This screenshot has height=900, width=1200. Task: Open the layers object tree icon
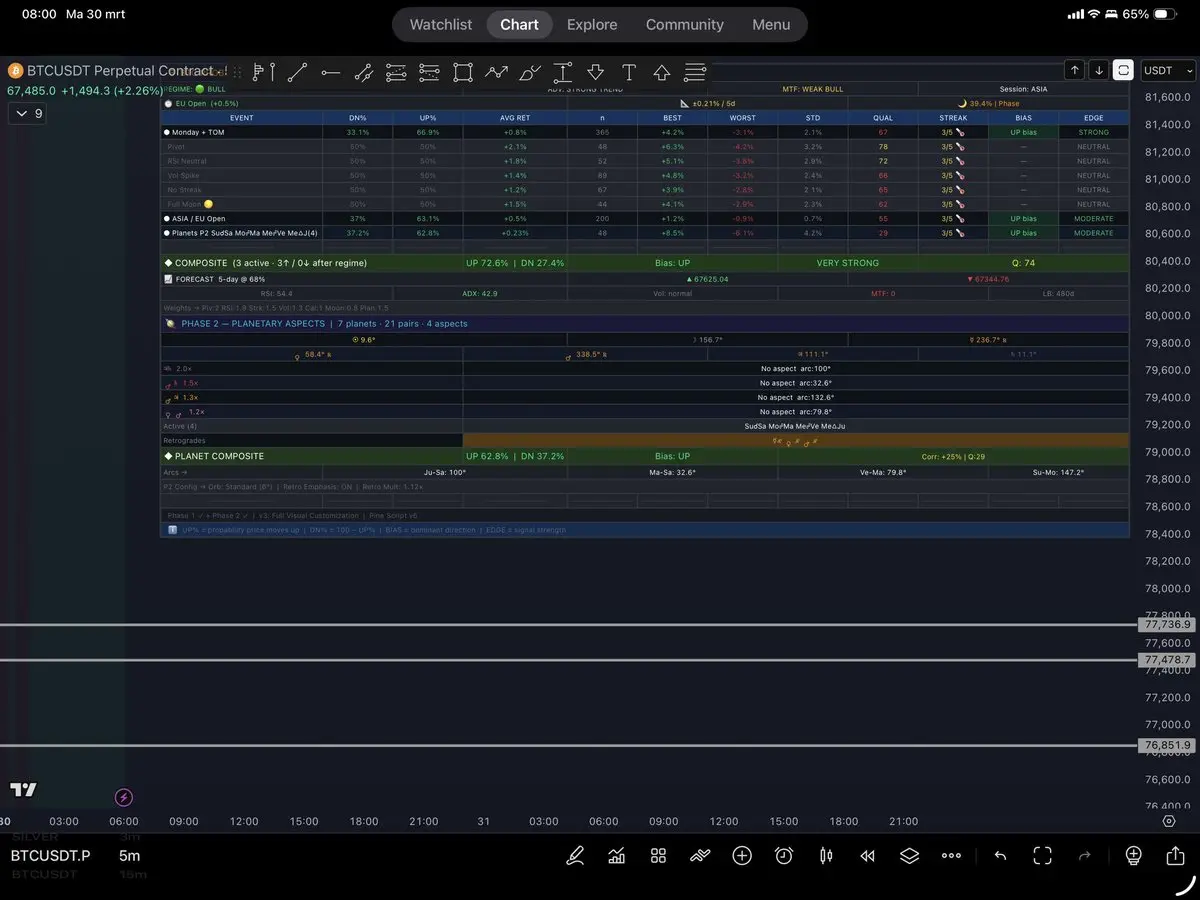coord(909,856)
